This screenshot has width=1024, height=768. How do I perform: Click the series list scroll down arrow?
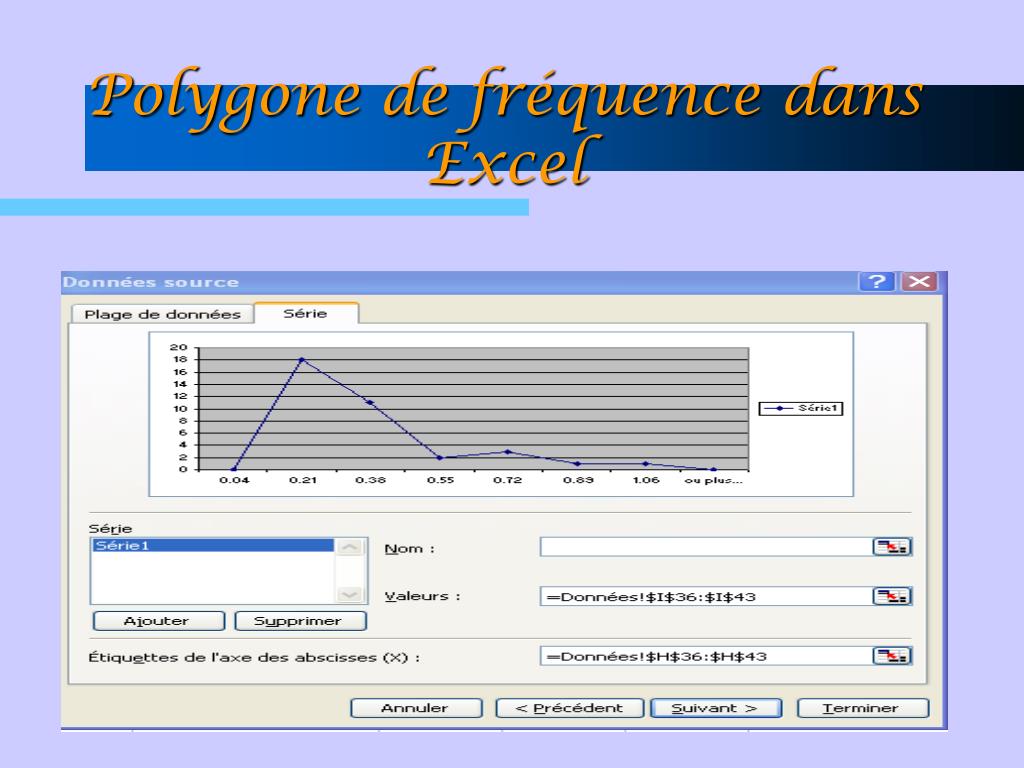349,594
